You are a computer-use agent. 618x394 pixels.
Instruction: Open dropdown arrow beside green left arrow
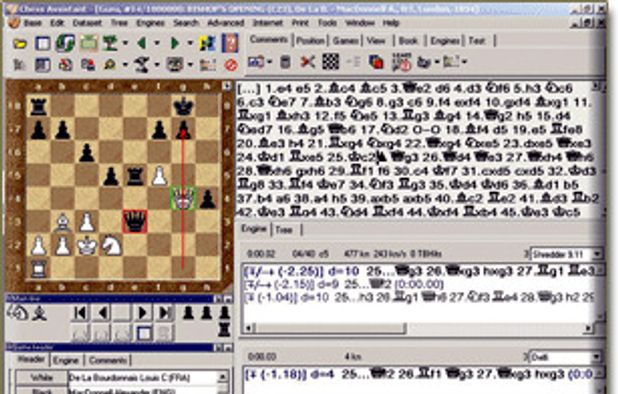[157, 43]
